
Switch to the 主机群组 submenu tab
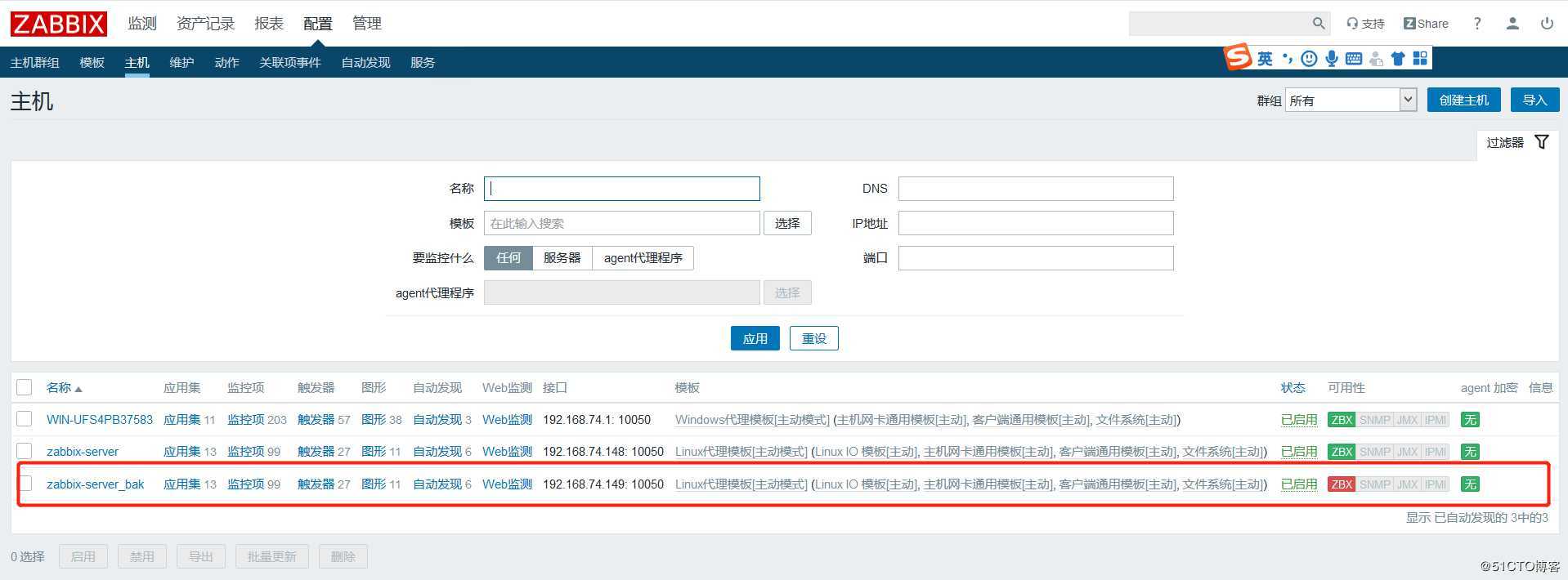[34, 63]
